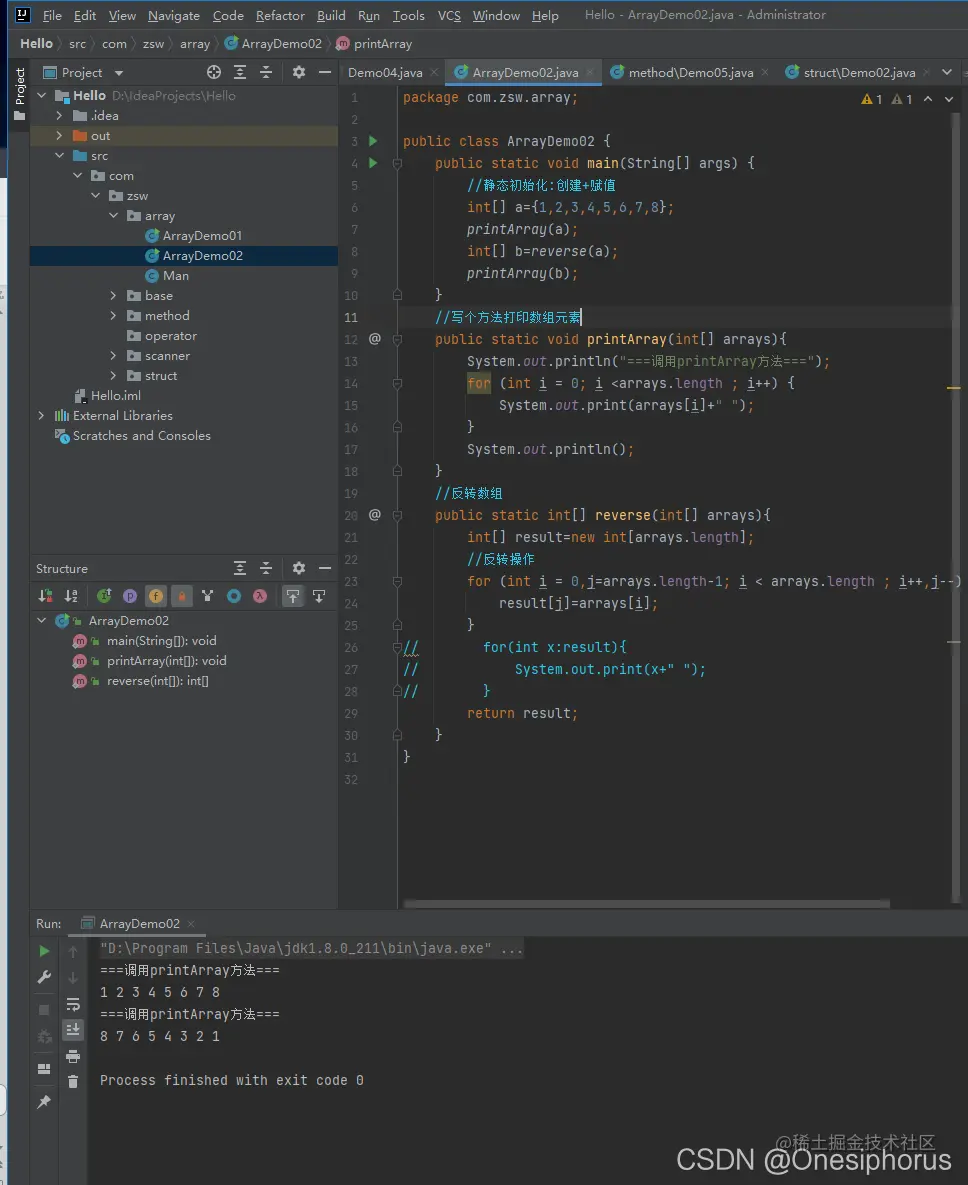Click the IntelliJ IDEA logo icon
Screen dimensions: 968x1185
coord(23,14)
